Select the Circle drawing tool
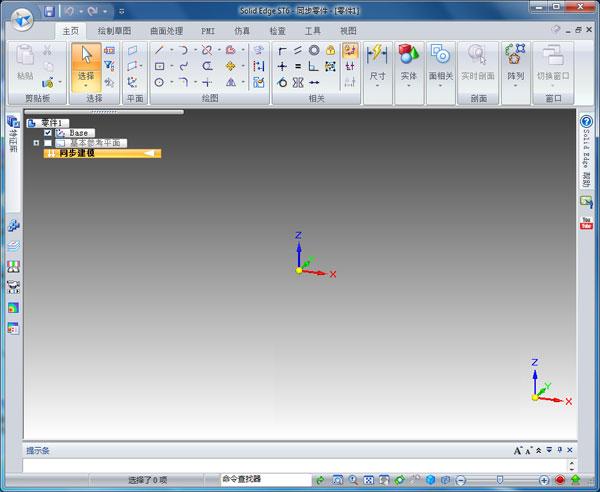 pyautogui.click(x=160, y=82)
